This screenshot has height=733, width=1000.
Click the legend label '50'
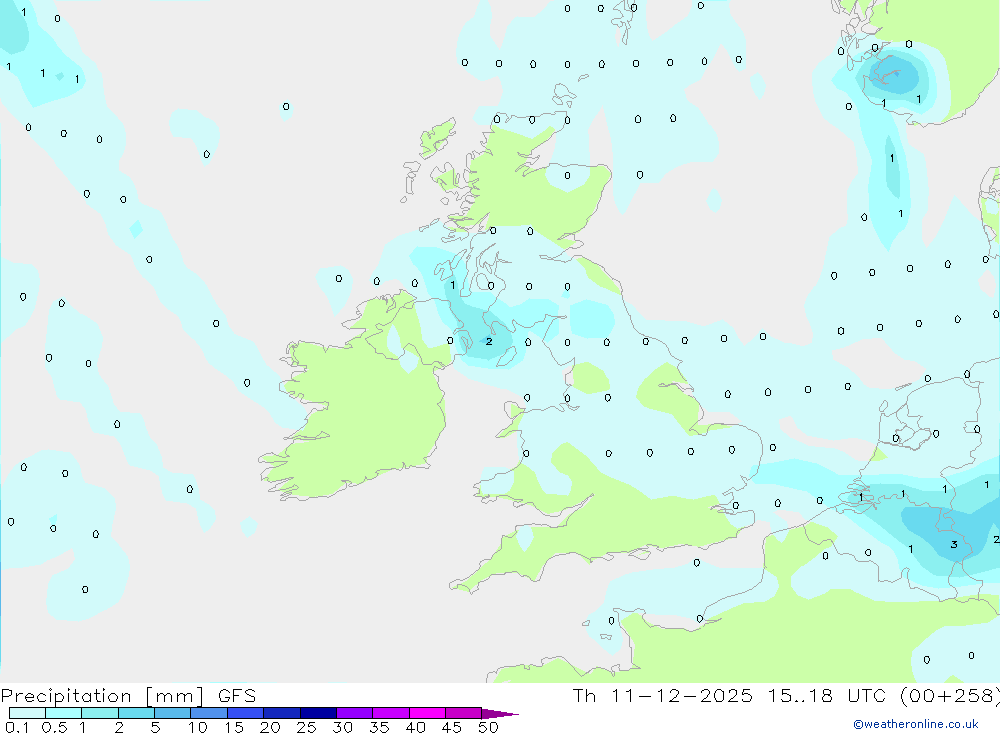click(488, 727)
